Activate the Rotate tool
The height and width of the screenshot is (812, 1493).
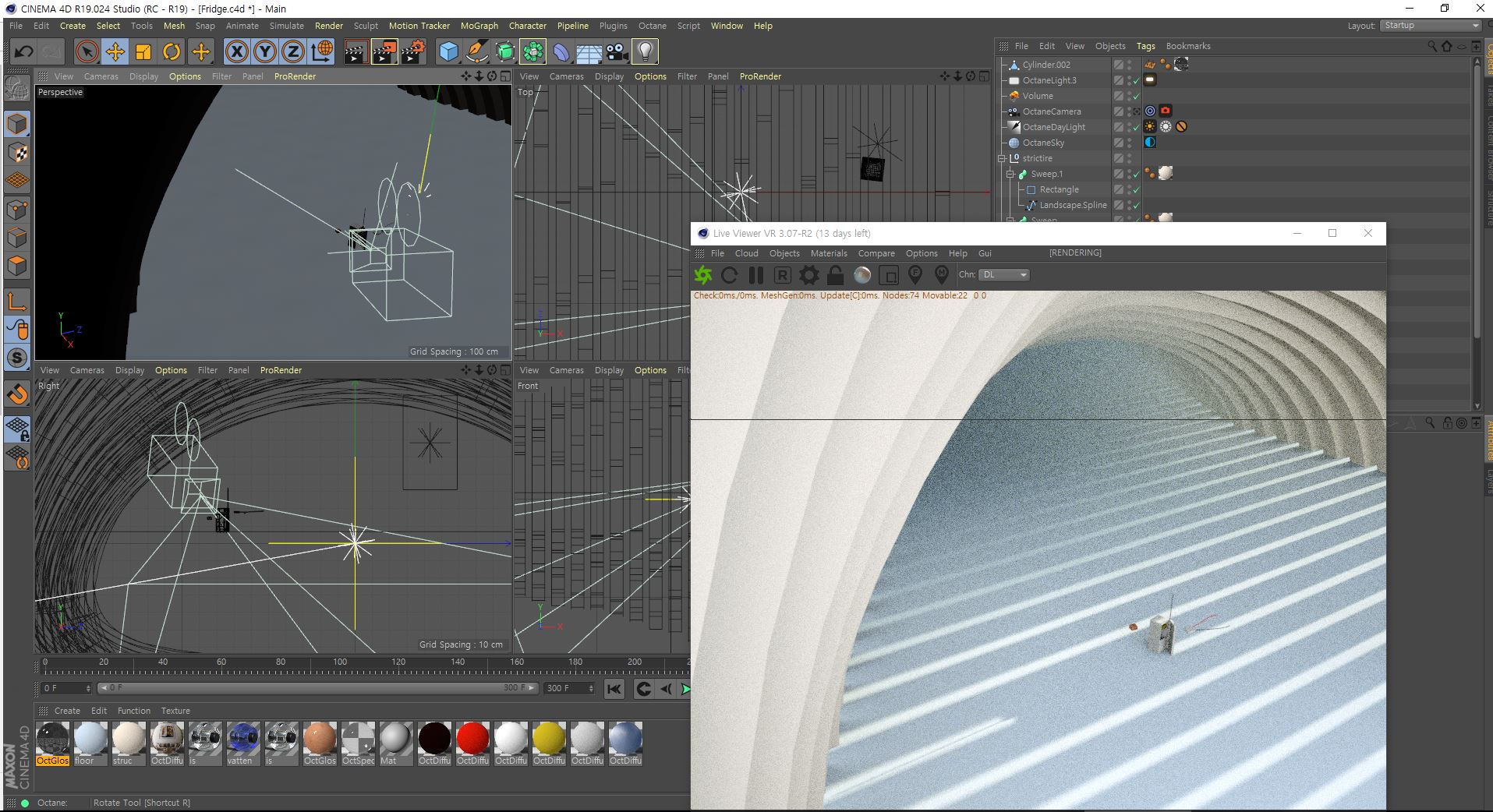(172, 52)
